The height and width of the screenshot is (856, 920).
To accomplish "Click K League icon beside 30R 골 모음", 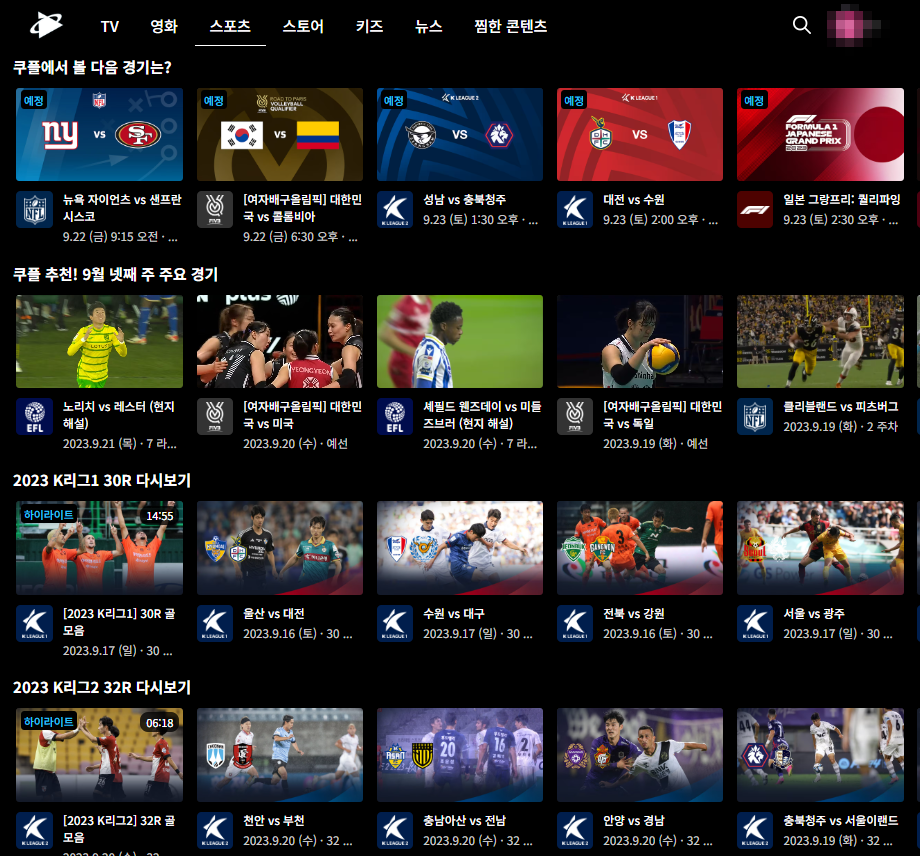I will [35, 624].
